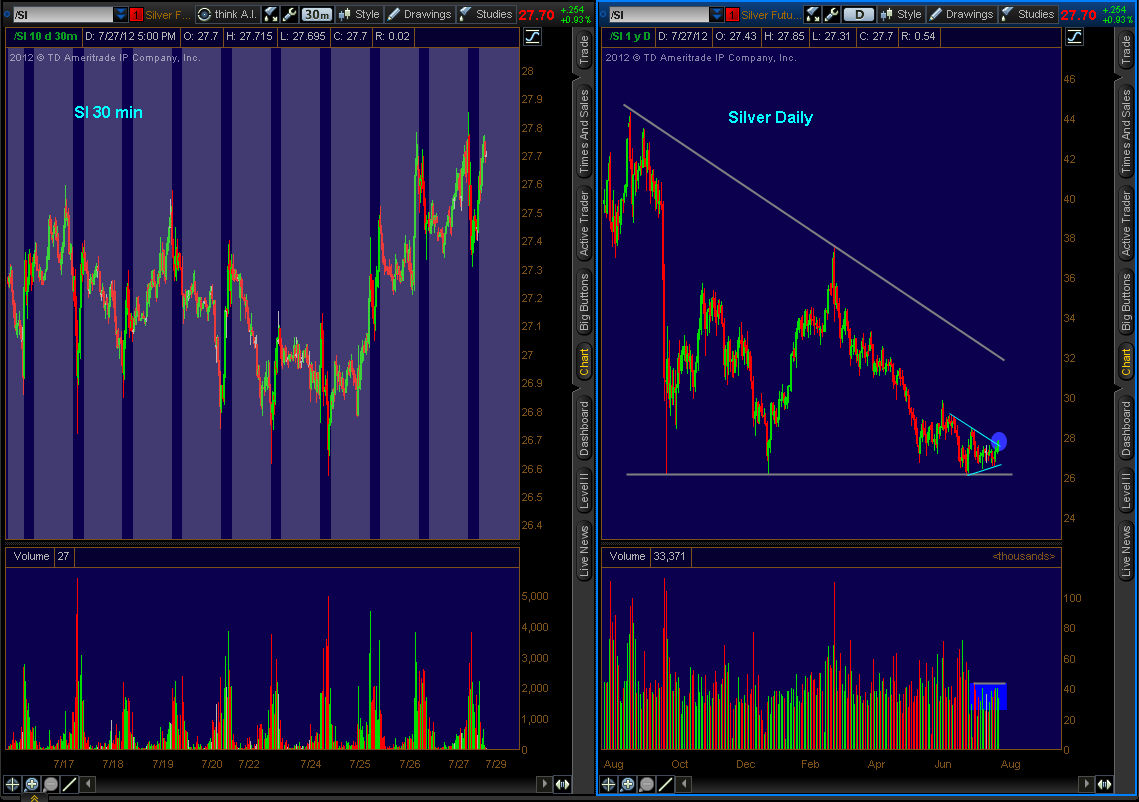Click share chart icon in right chart
Screen dimensions: 1139x802
[812, 14]
